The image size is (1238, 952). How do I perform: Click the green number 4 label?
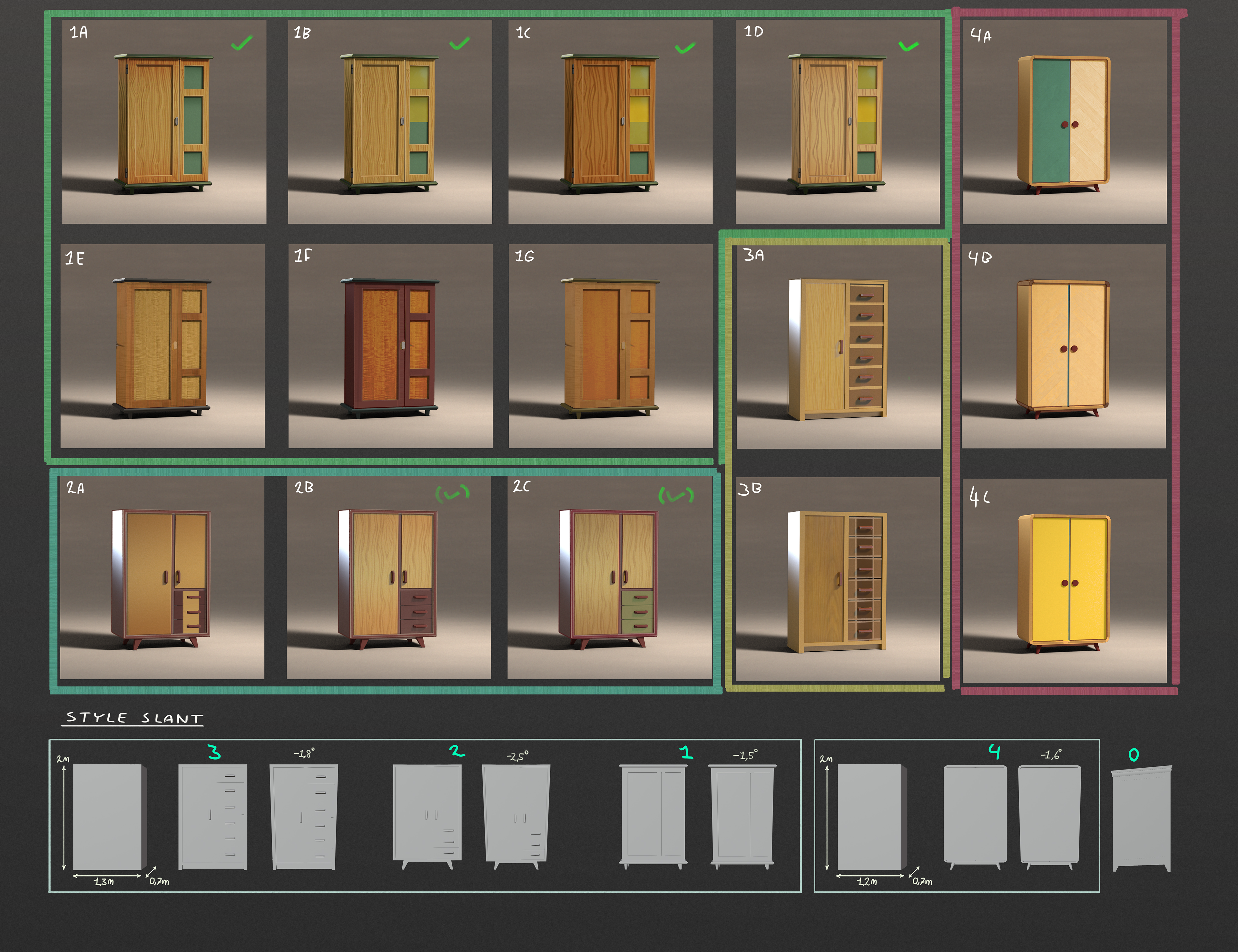click(994, 752)
